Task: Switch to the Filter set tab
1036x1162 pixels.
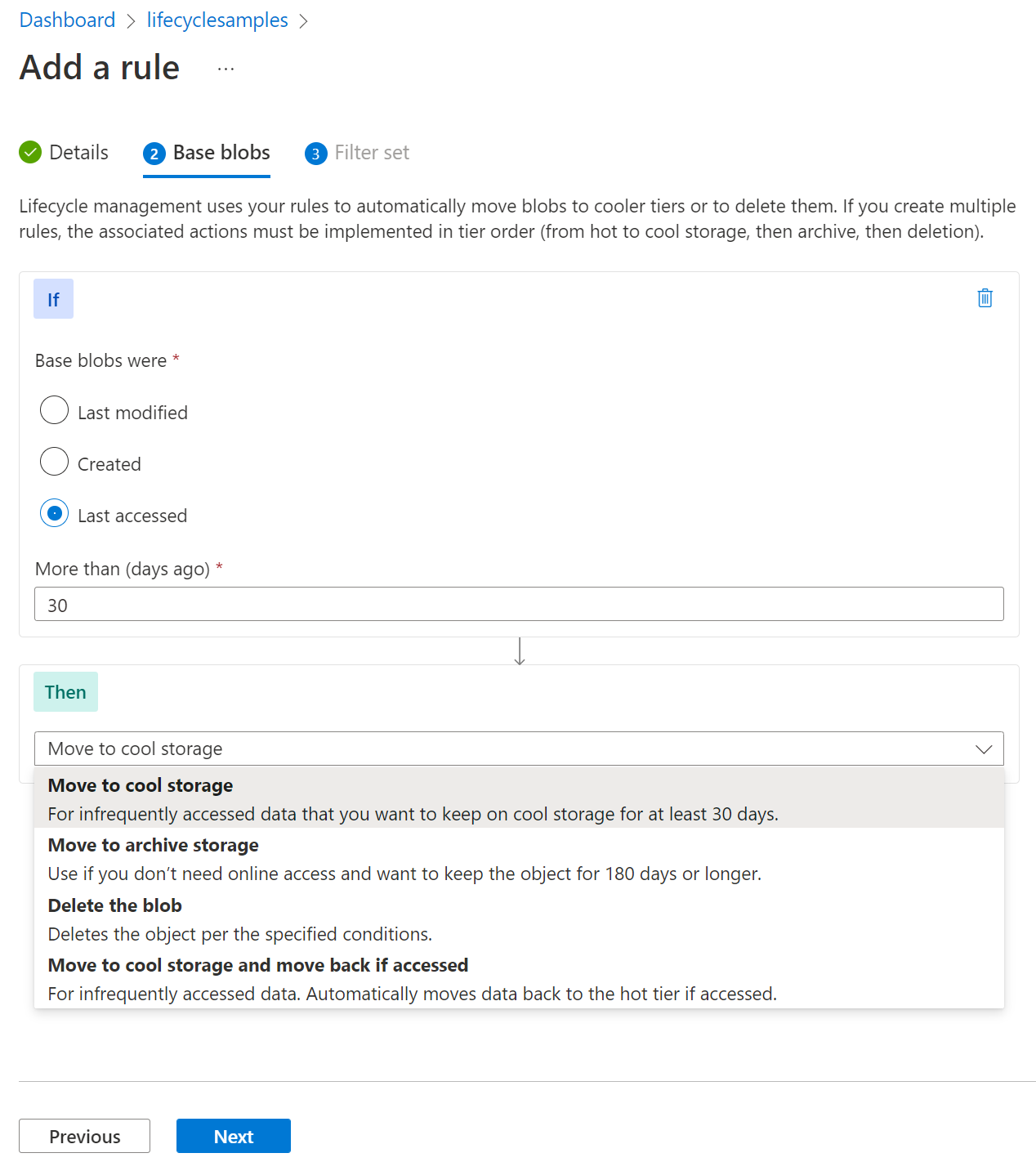Action: (x=371, y=153)
